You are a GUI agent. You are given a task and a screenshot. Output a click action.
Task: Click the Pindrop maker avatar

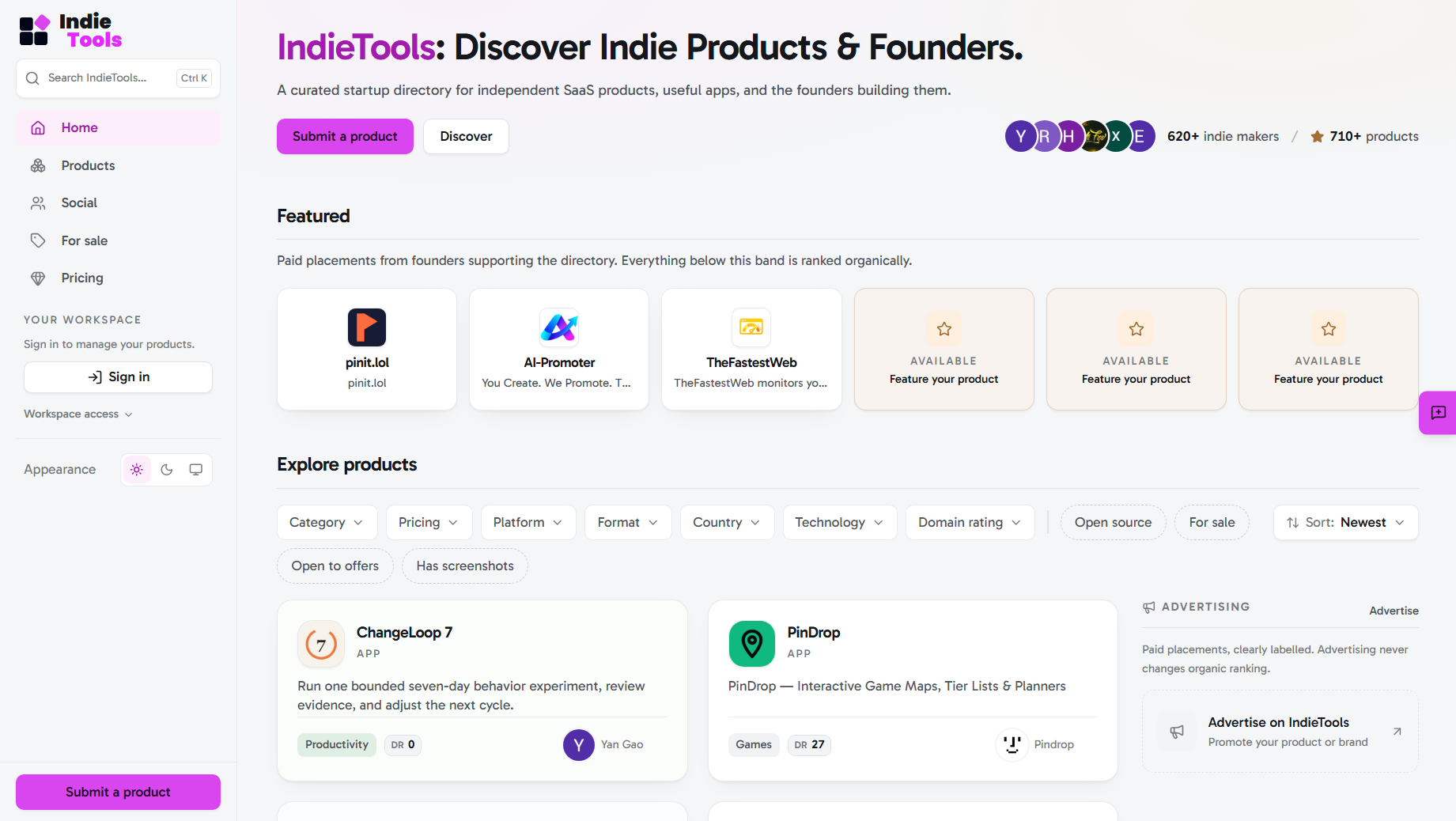[x=1012, y=745]
